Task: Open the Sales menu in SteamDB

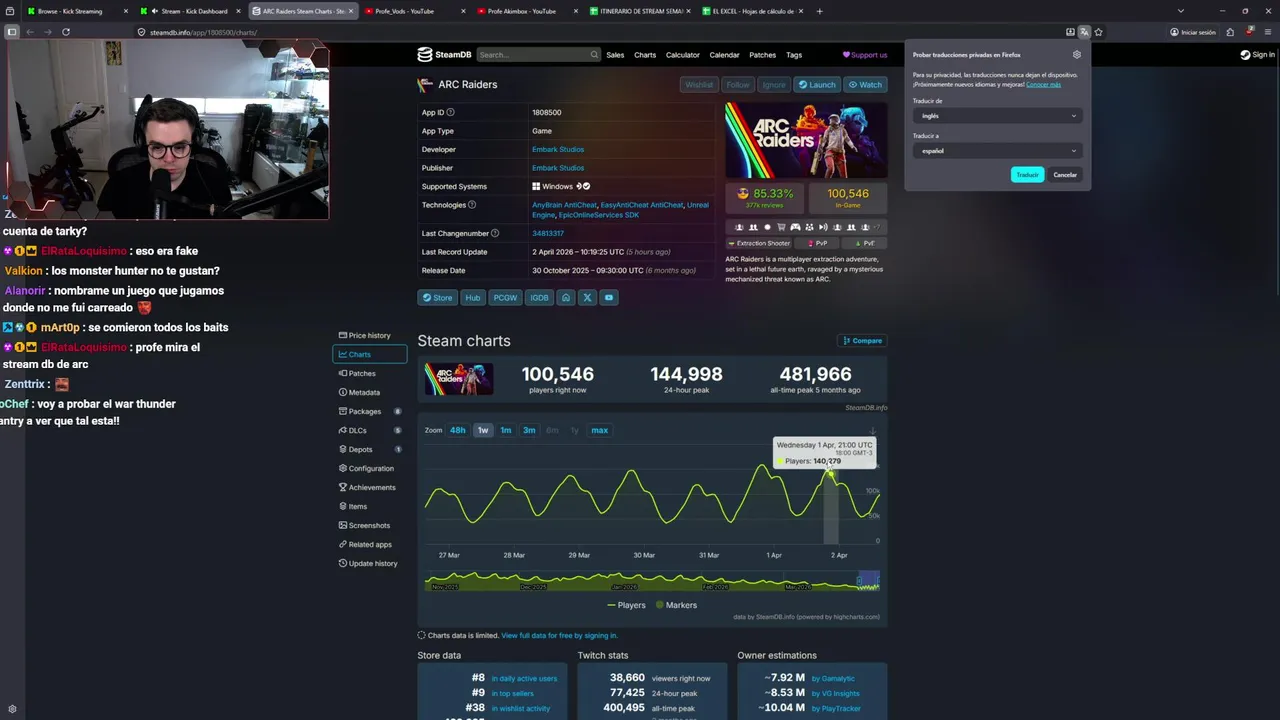Action: [615, 55]
